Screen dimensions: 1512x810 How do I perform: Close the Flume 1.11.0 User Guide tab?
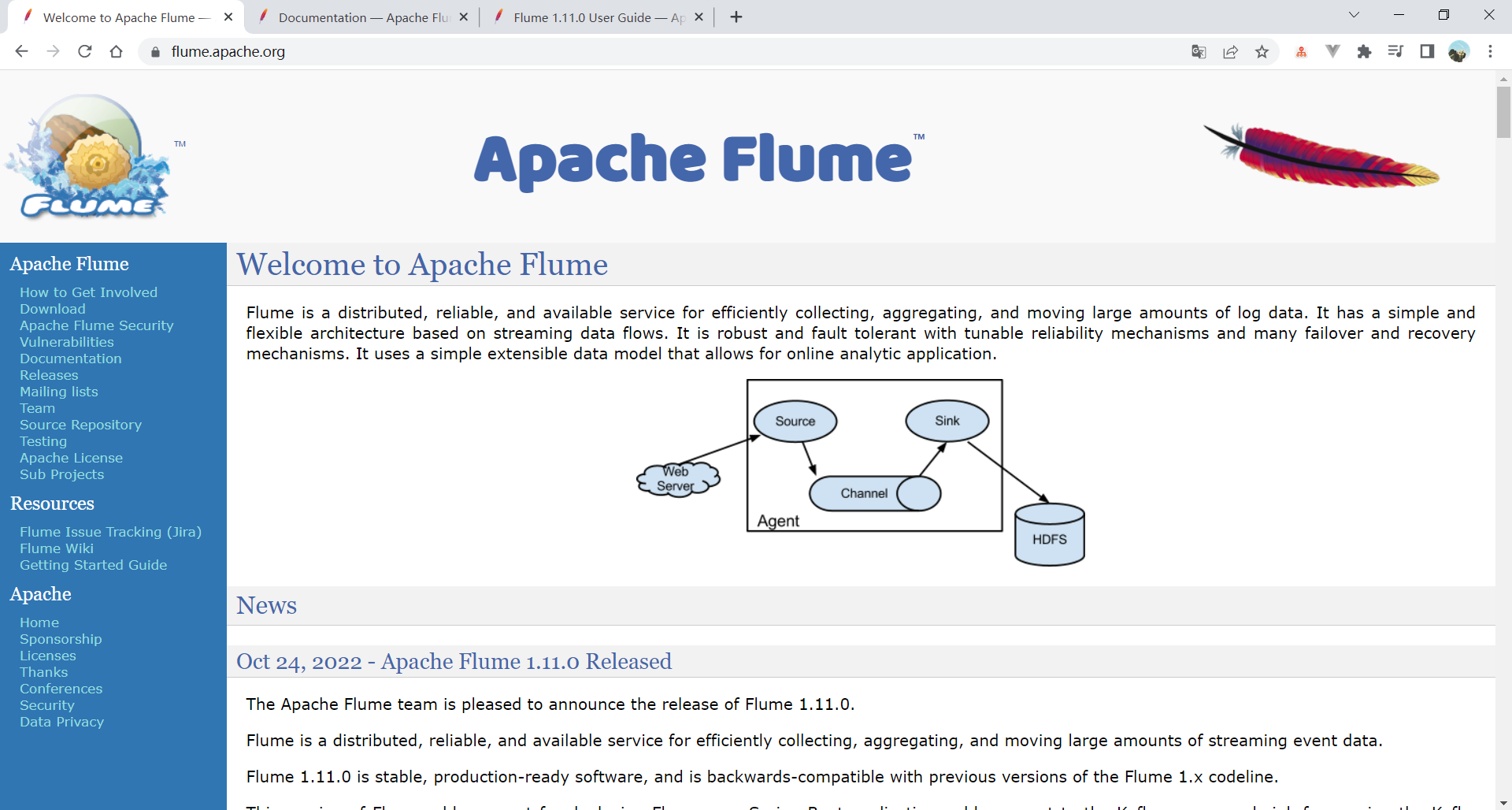point(699,17)
